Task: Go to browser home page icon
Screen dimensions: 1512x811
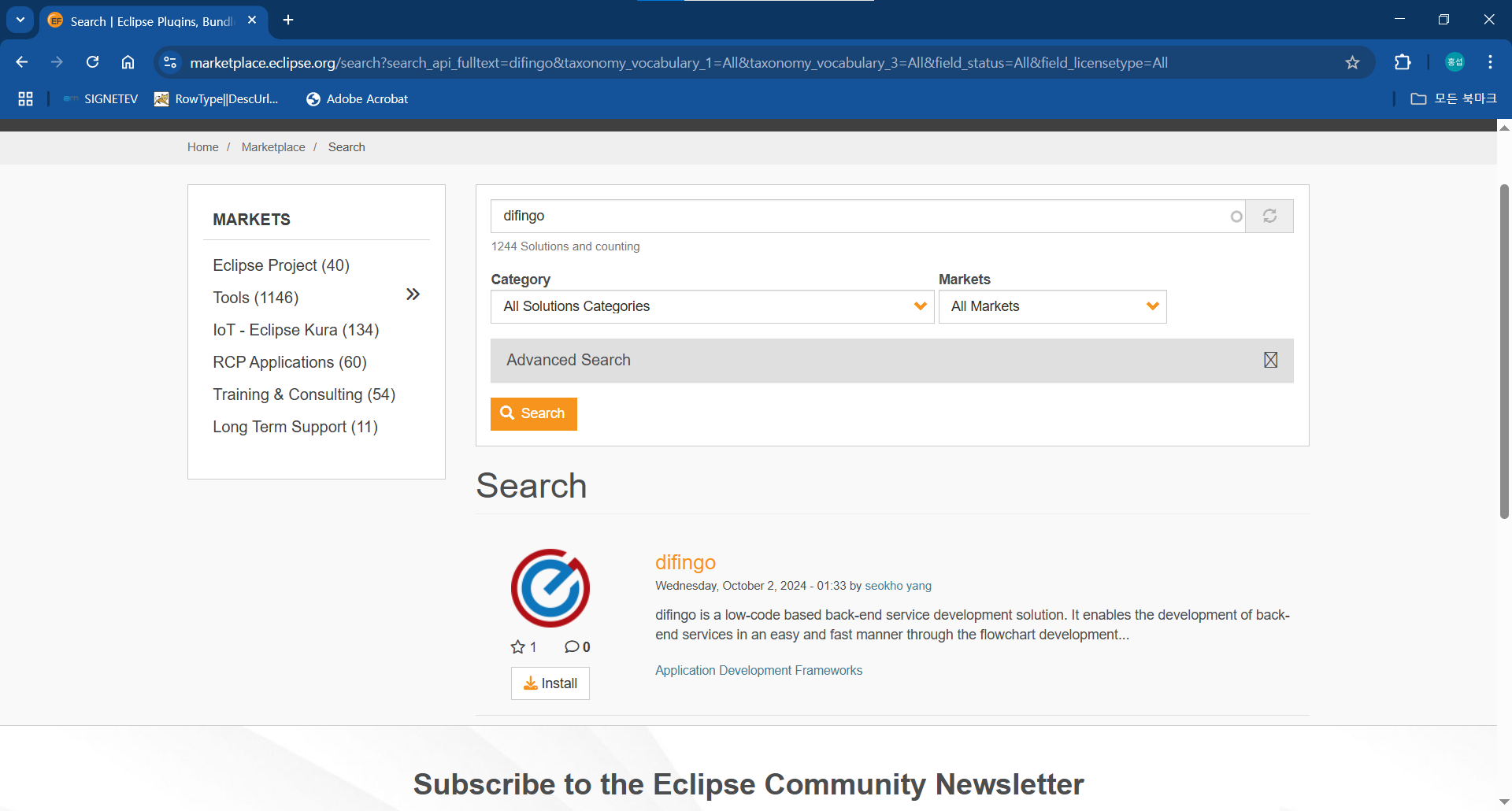Action: pos(128,63)
